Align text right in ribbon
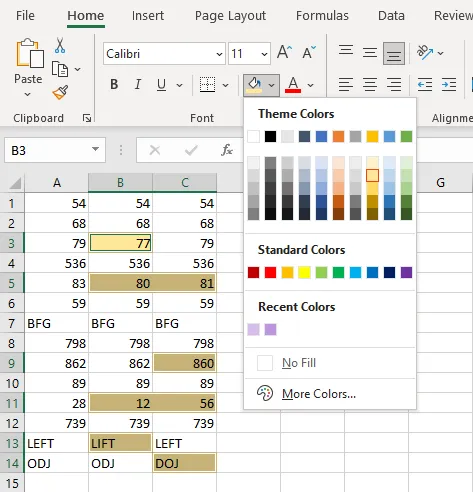 pyautogui.click(x=394, y=85)
